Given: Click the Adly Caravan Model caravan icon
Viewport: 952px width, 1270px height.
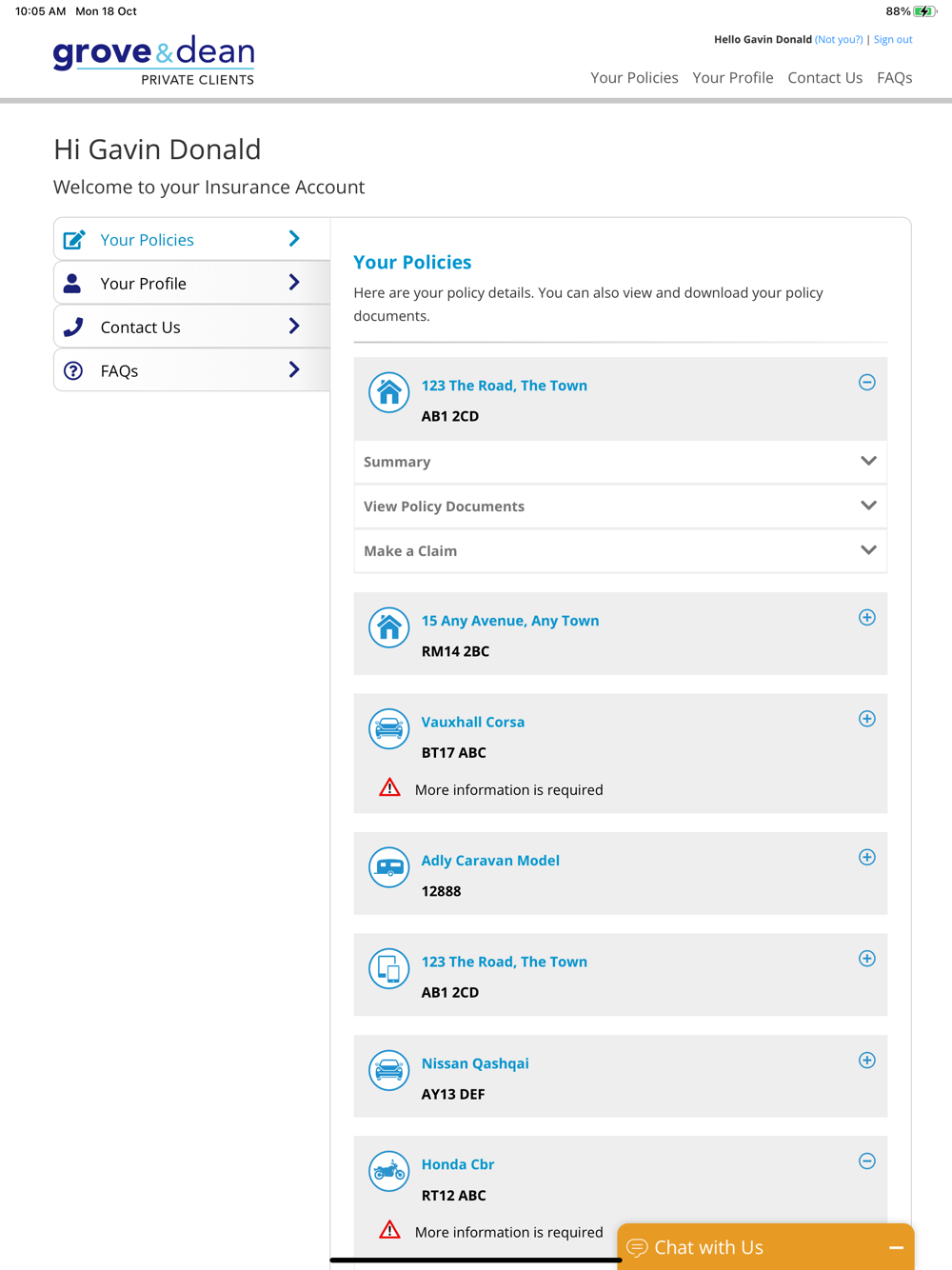Looking at the screenshot, I should click(x=388, y=867).
